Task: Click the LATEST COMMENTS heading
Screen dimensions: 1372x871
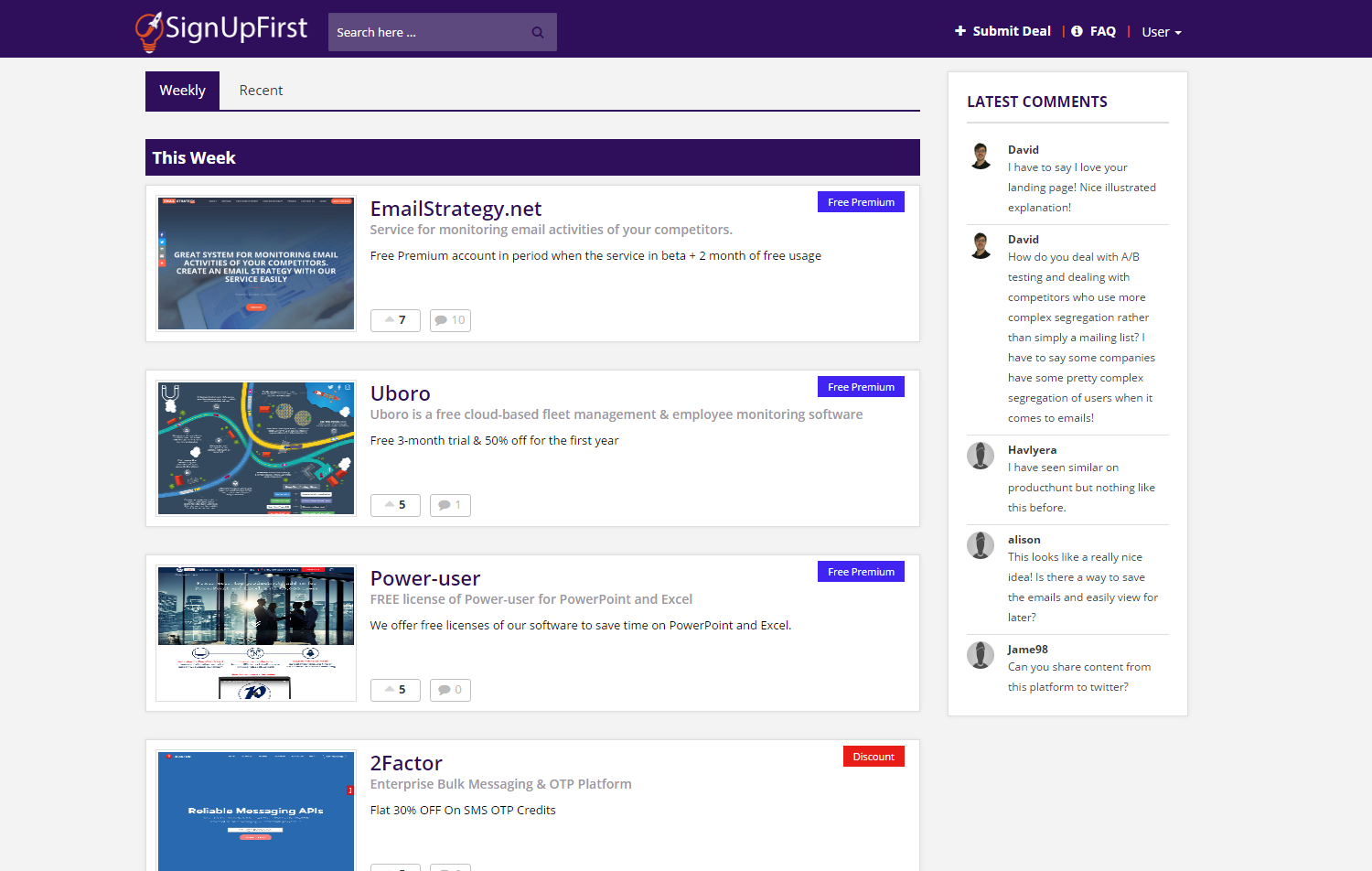Action: point(1037,102)
